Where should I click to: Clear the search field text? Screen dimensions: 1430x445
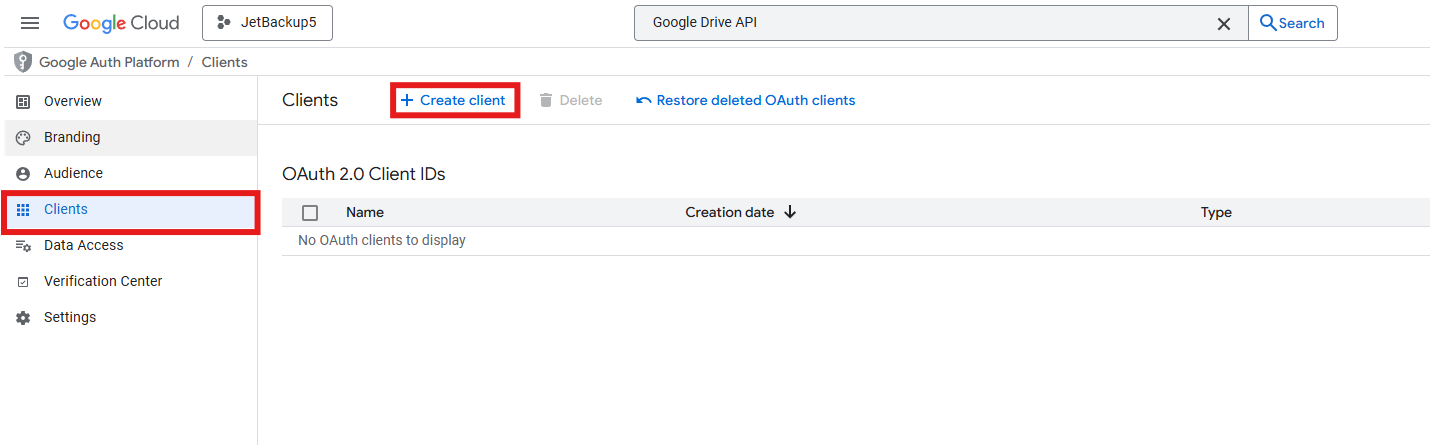click(x=1223, y=24)
